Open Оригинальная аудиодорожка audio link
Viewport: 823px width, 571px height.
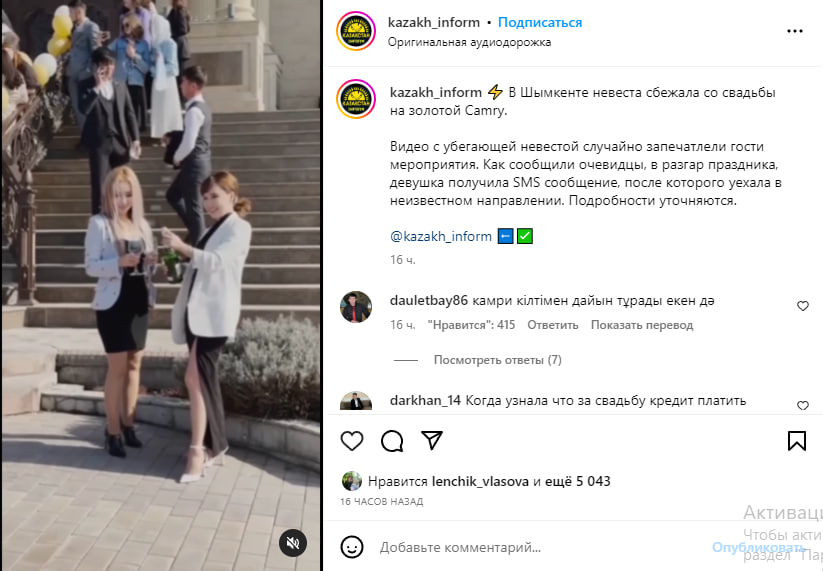coord(469,42)
